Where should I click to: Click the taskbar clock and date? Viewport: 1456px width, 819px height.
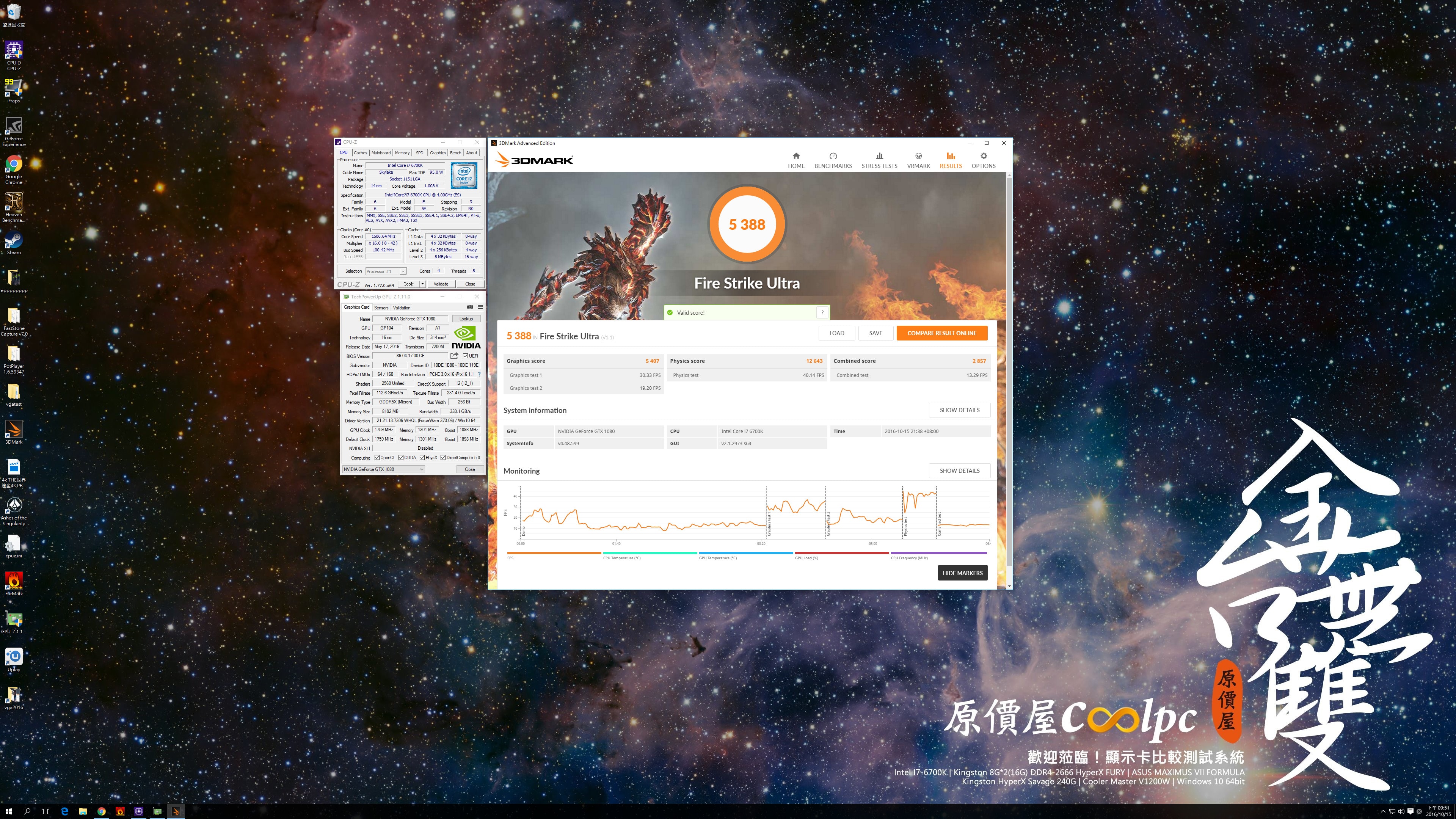[1439, 811]
